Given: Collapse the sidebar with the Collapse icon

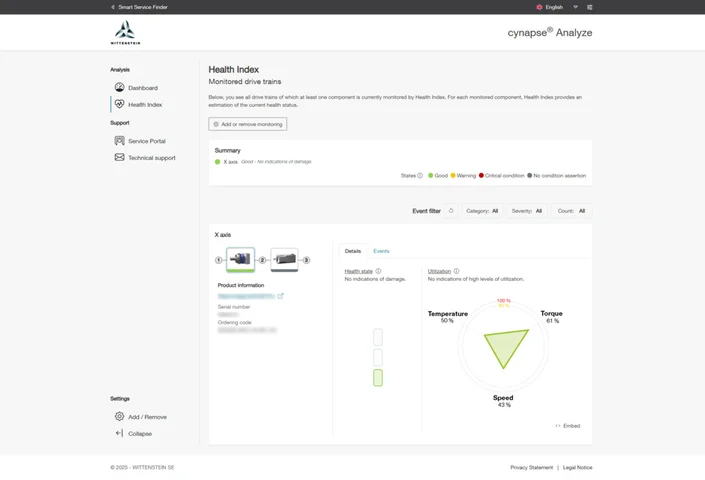Looking at the screenshot, I should tap(119, 433).
